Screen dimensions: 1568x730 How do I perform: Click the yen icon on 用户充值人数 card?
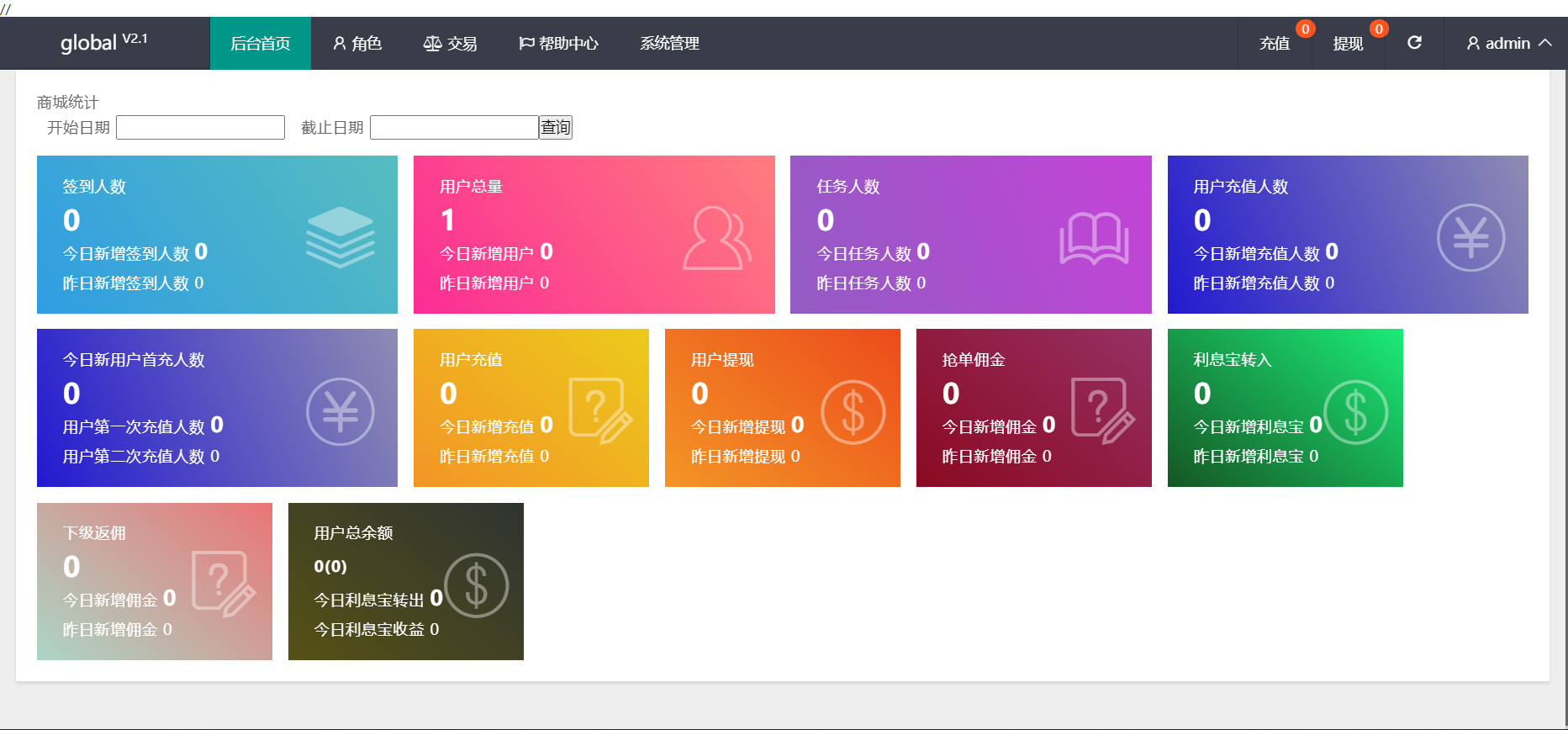click(1470, 238)
